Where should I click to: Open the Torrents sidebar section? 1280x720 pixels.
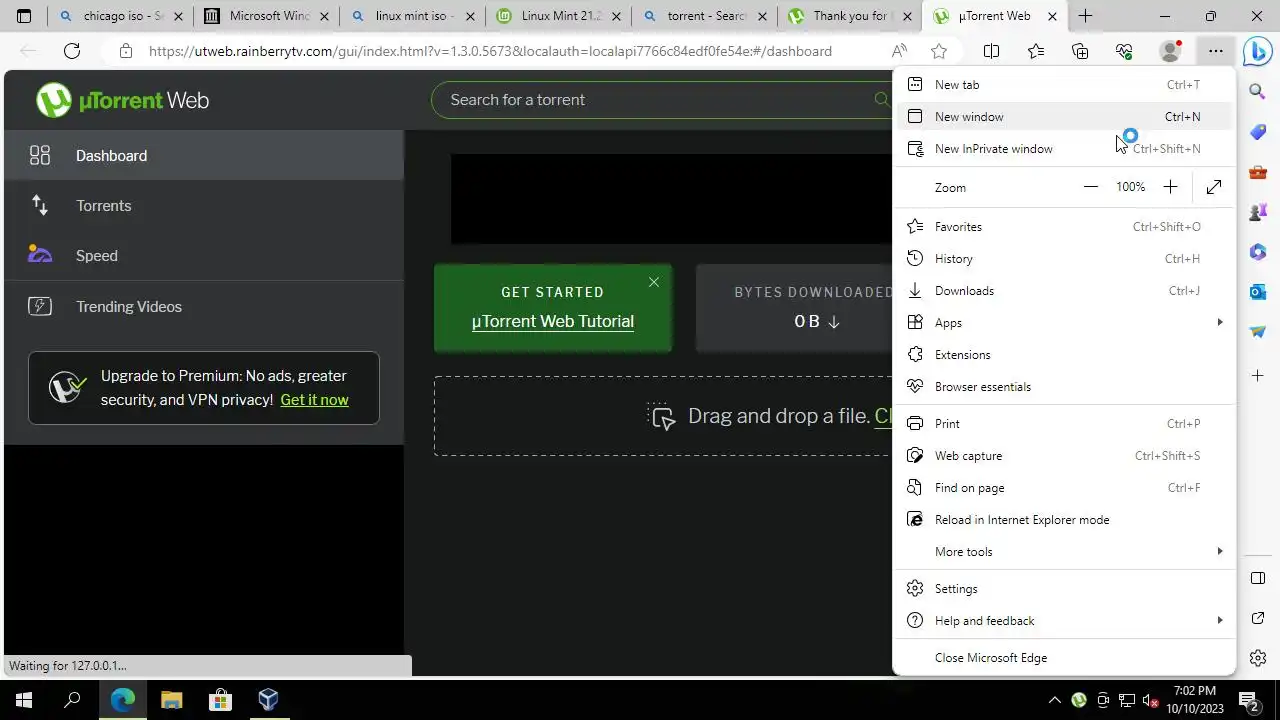pos(204,205)
